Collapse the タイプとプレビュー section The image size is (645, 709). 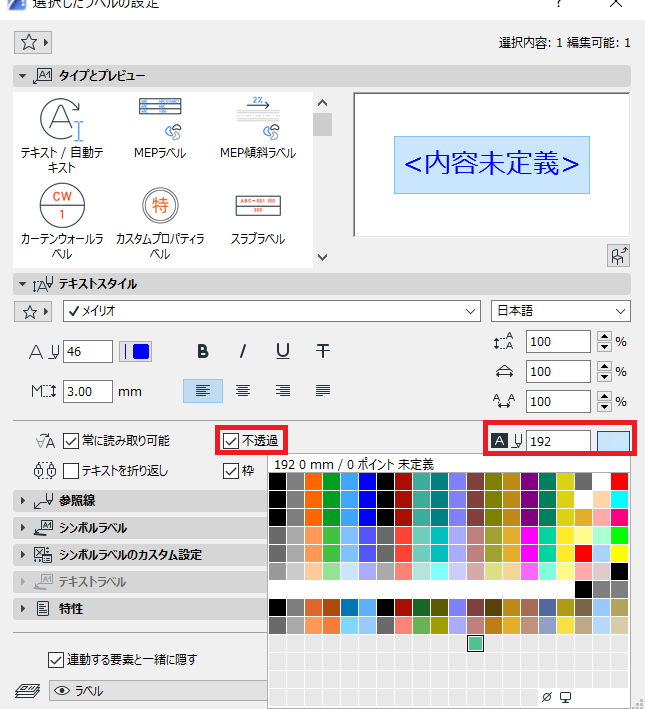pyautogui.click(x=22, y=76)
